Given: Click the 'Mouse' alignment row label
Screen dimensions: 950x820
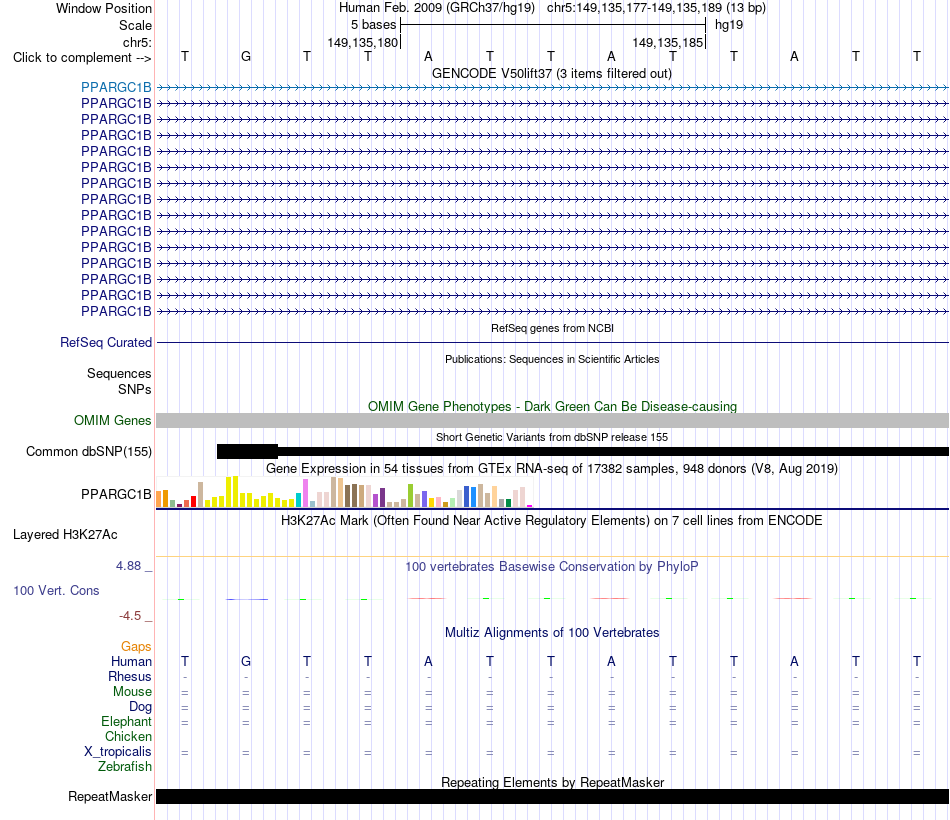Looking at the screenshot, I should [x=132, y=692].
